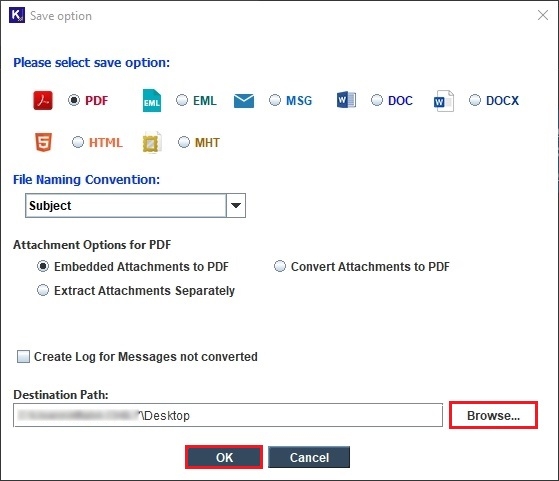Choose Extract Attachments Separately option
Screen dimensions: 559x481
pos(43,290)
